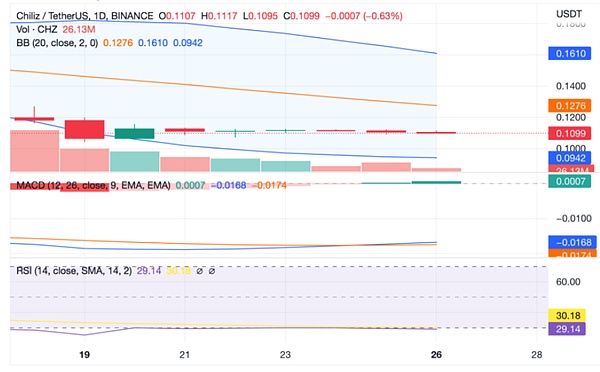Screen dimensions: 600x372
Task: Click the orange 0.1276 basis price label
Action: pos(570,106)
